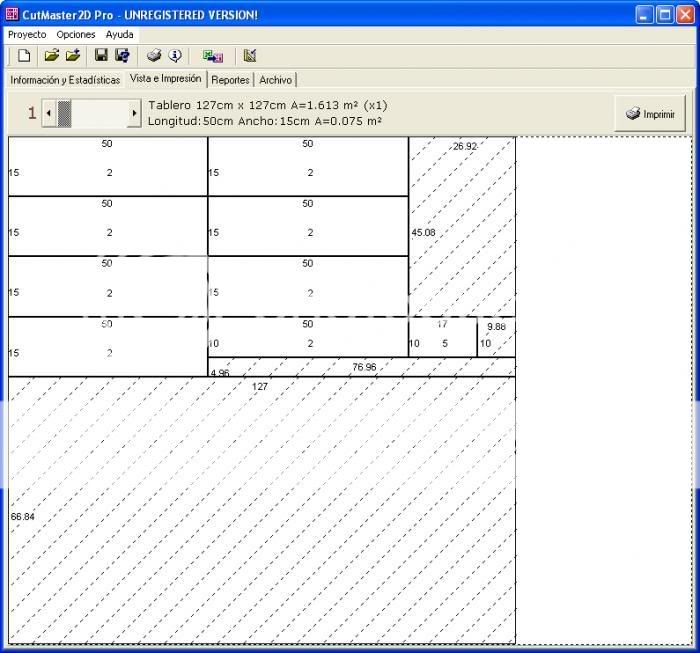Select the Reportes tab
The width and height of the screenshot is (700, 653).
tap(230, 80)
